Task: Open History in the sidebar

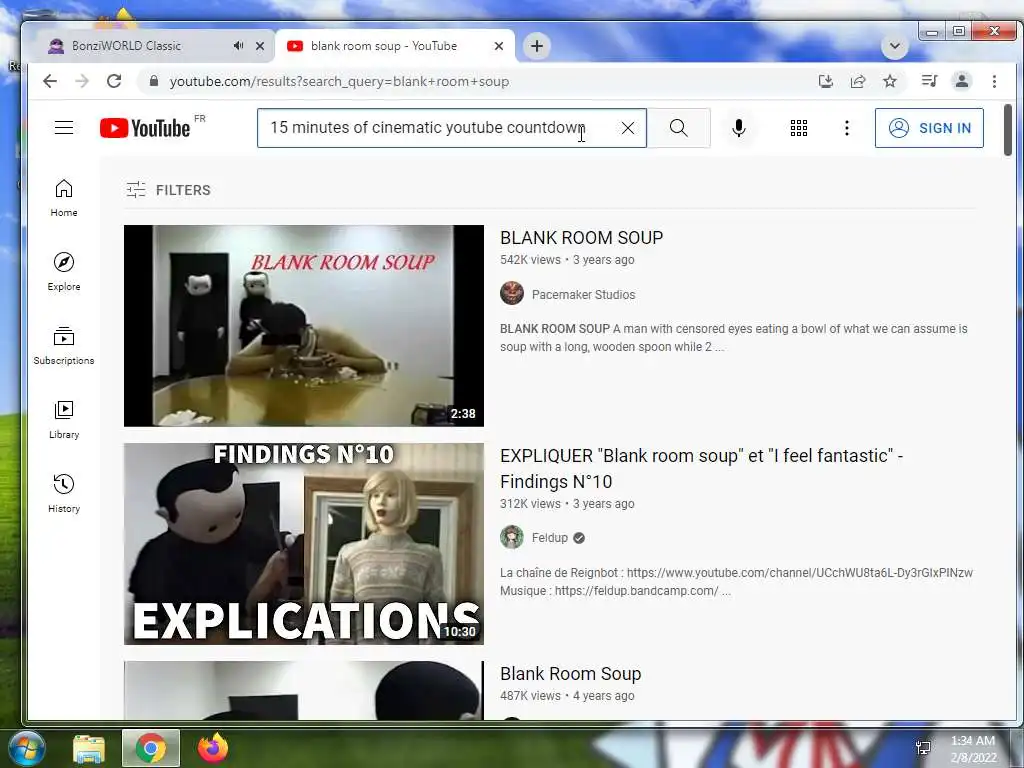Action: [64, 493]
